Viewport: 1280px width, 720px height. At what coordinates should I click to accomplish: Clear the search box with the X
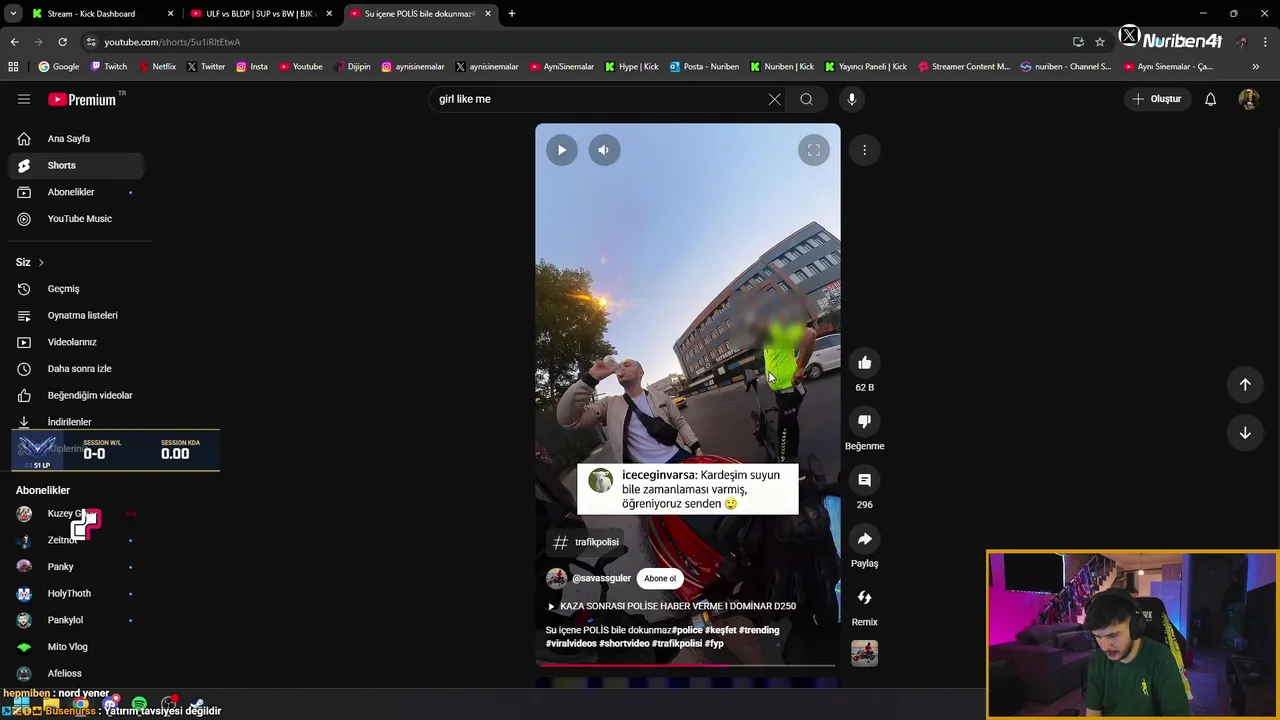click(x=774, y=99)
